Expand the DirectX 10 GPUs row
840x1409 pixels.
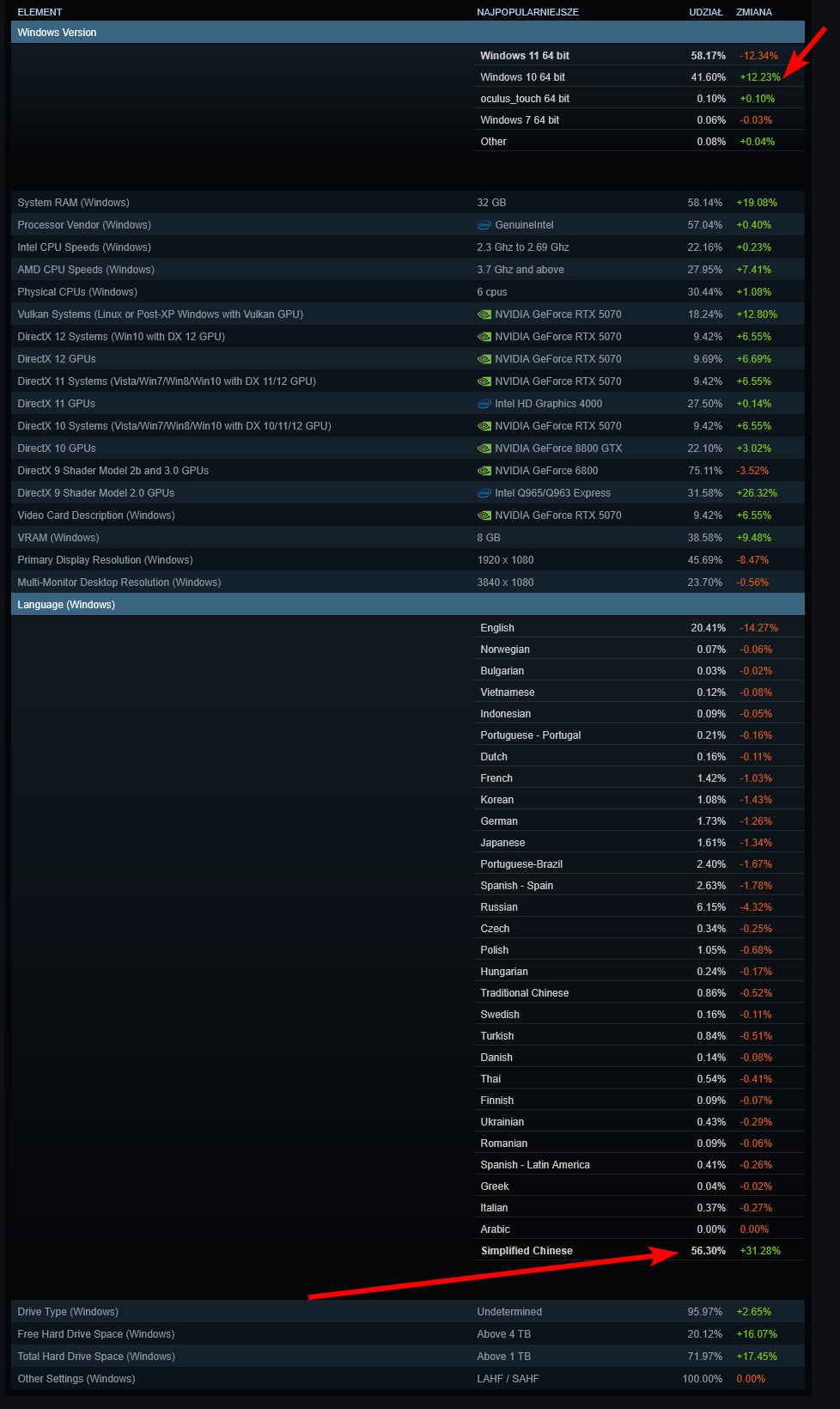[408, 448]
